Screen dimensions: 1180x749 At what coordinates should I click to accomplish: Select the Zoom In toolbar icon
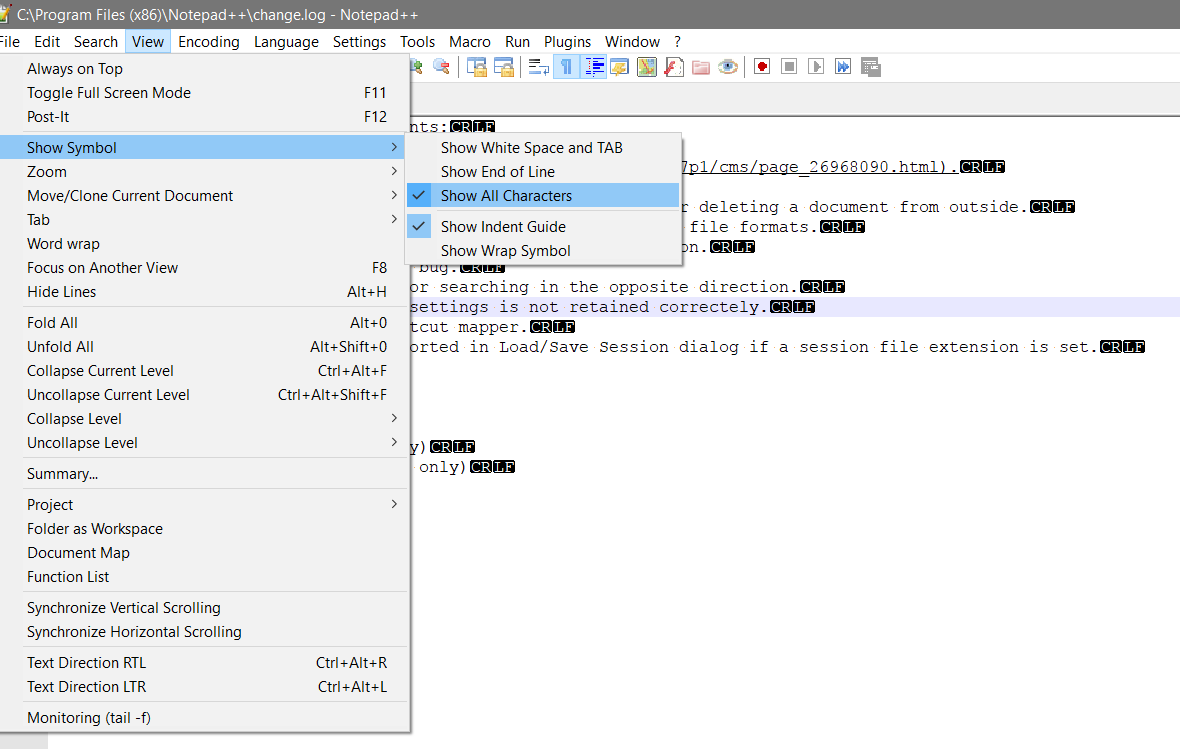click(x=414, y=66)
